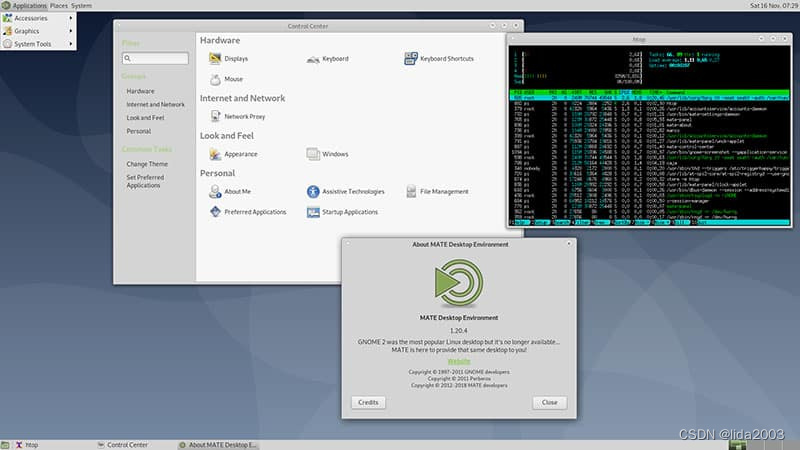Open the Appearance icon
The height and width of the screenshot is (450, 800).
[x=215, y=154]
